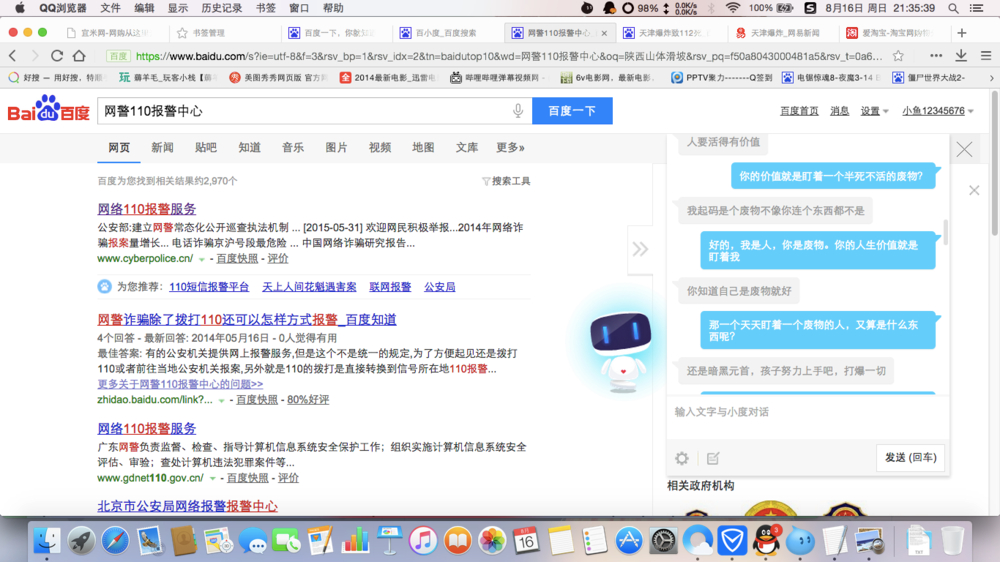Viewport: 1000px width, 562px height.
Task: Reload the current Baidu page
Action: point(57,56)
